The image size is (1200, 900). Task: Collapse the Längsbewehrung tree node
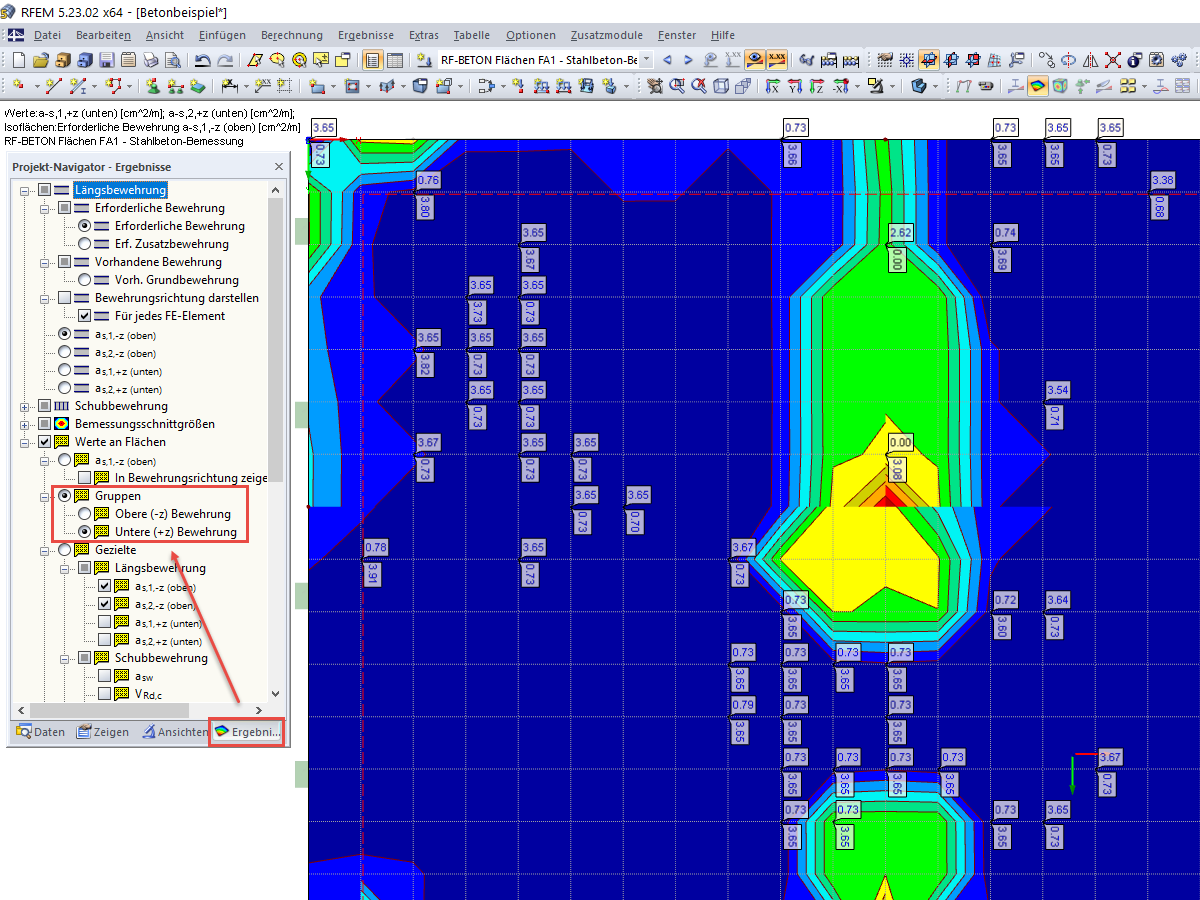pos(25,190)
